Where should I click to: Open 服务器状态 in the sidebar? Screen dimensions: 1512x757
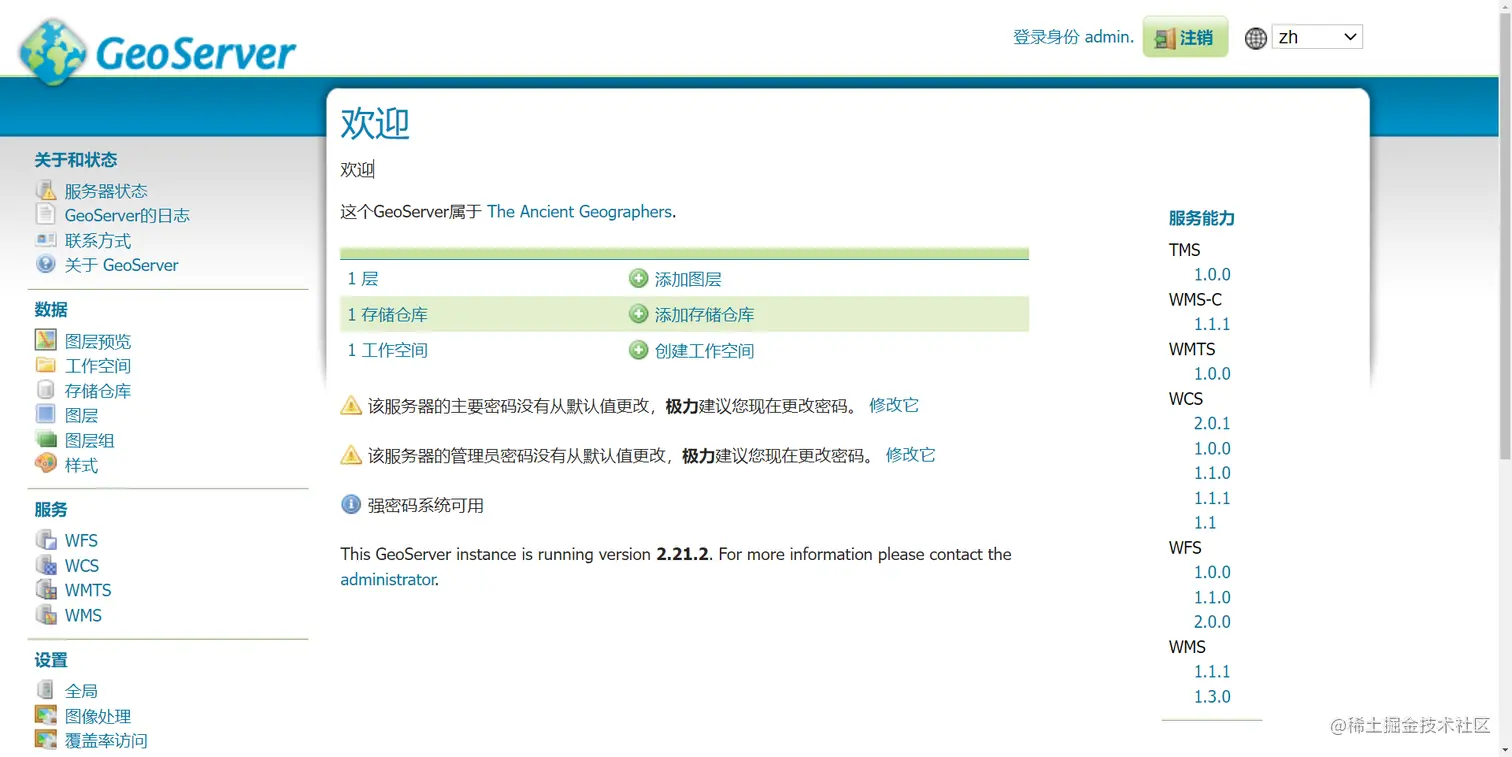(x=106, y=191)
